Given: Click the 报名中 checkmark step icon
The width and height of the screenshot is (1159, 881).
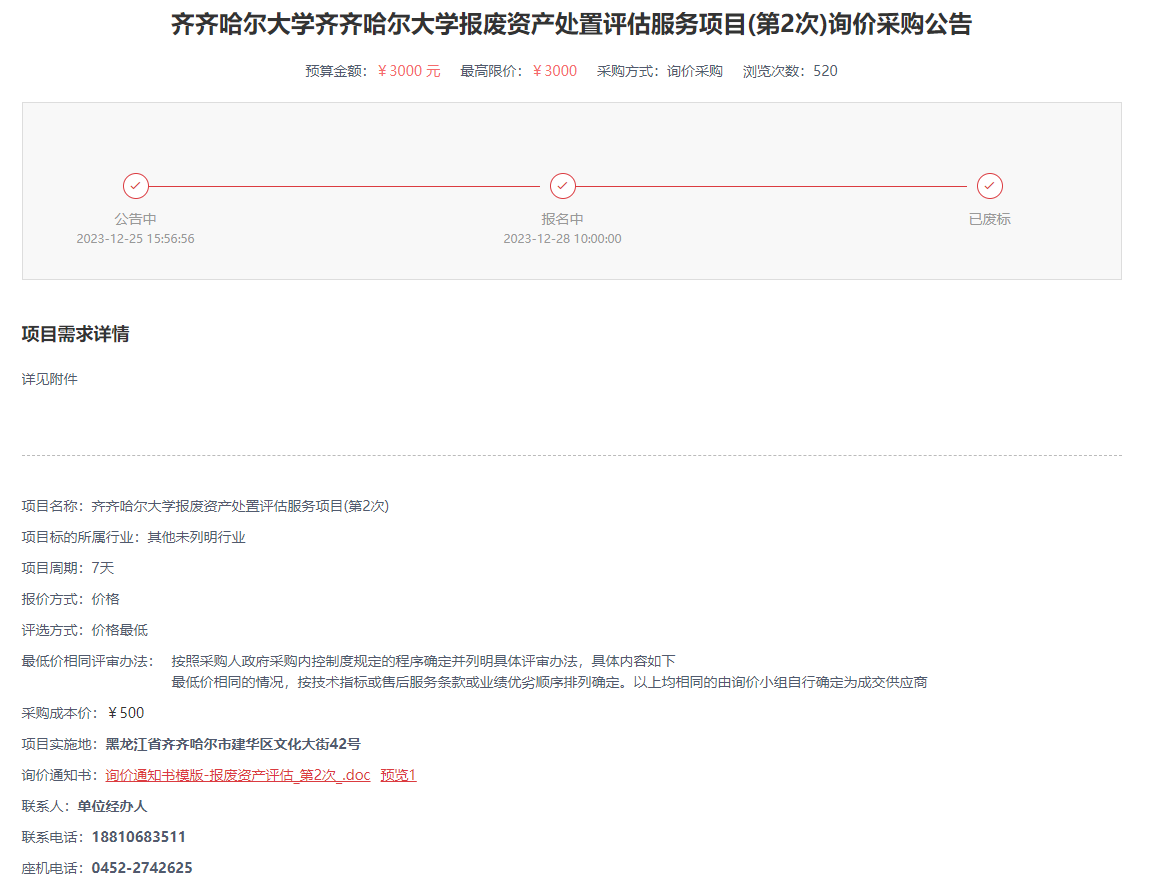Looking at the screenshot, I should click(x=563, y=186).
